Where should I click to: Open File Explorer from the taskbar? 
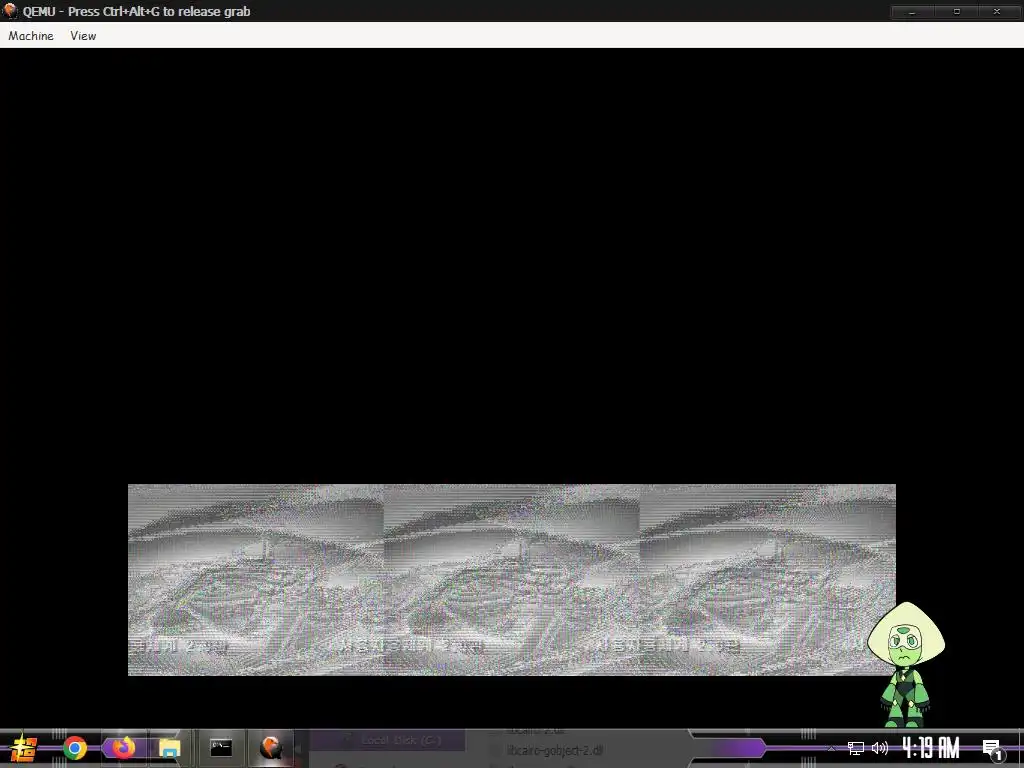click(170, 748)
